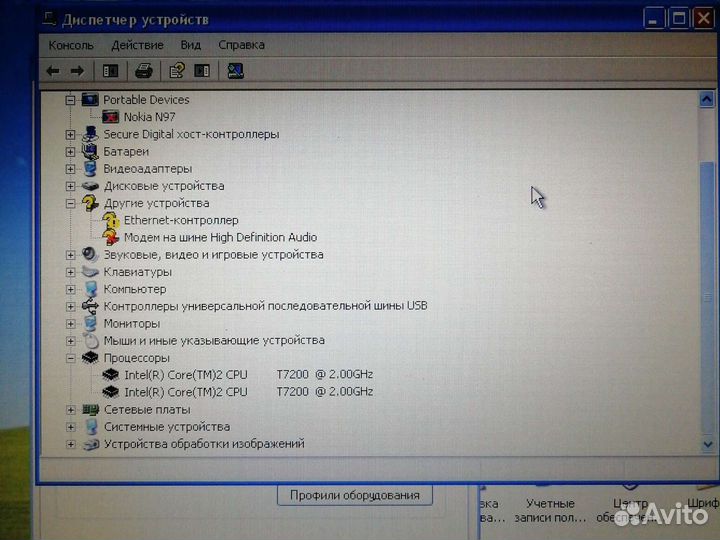
Task: Select the Nokia N97 device icon
Action: (x=110, y=117)
